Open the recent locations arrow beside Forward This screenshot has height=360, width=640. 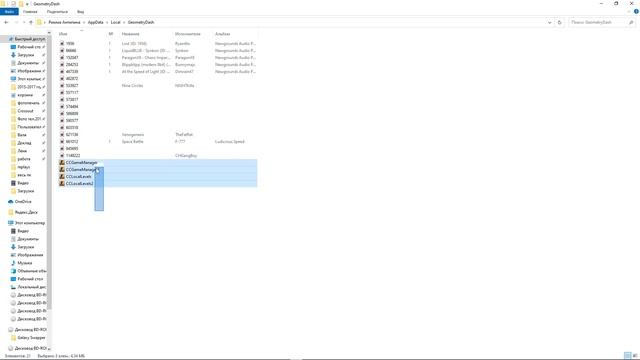[x=24, y=22]
